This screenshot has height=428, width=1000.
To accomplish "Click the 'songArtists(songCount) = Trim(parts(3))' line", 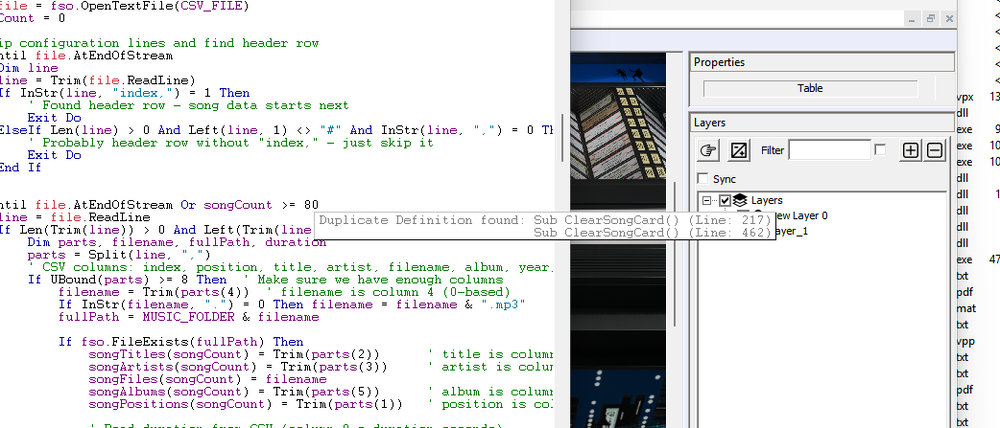I will click(238, 367).
